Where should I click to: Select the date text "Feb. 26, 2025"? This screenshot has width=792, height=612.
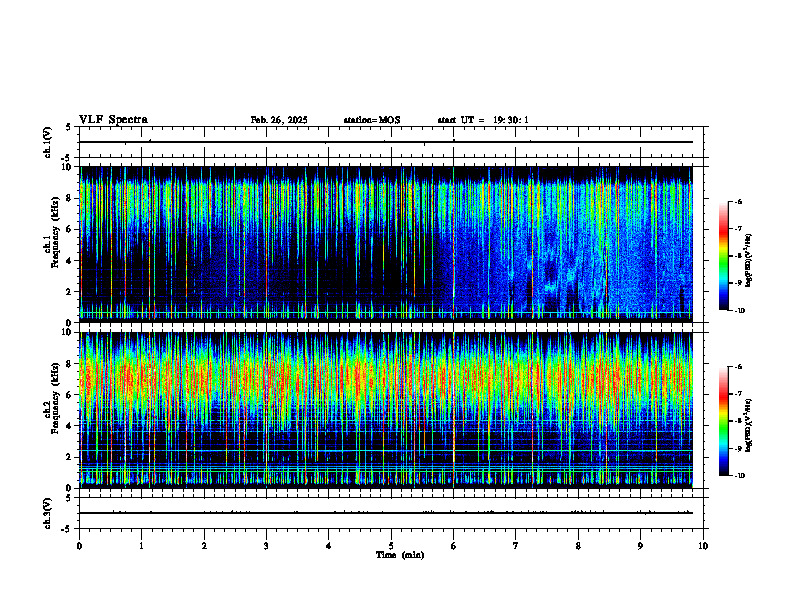pyautogui.click(x=279, y=120)
